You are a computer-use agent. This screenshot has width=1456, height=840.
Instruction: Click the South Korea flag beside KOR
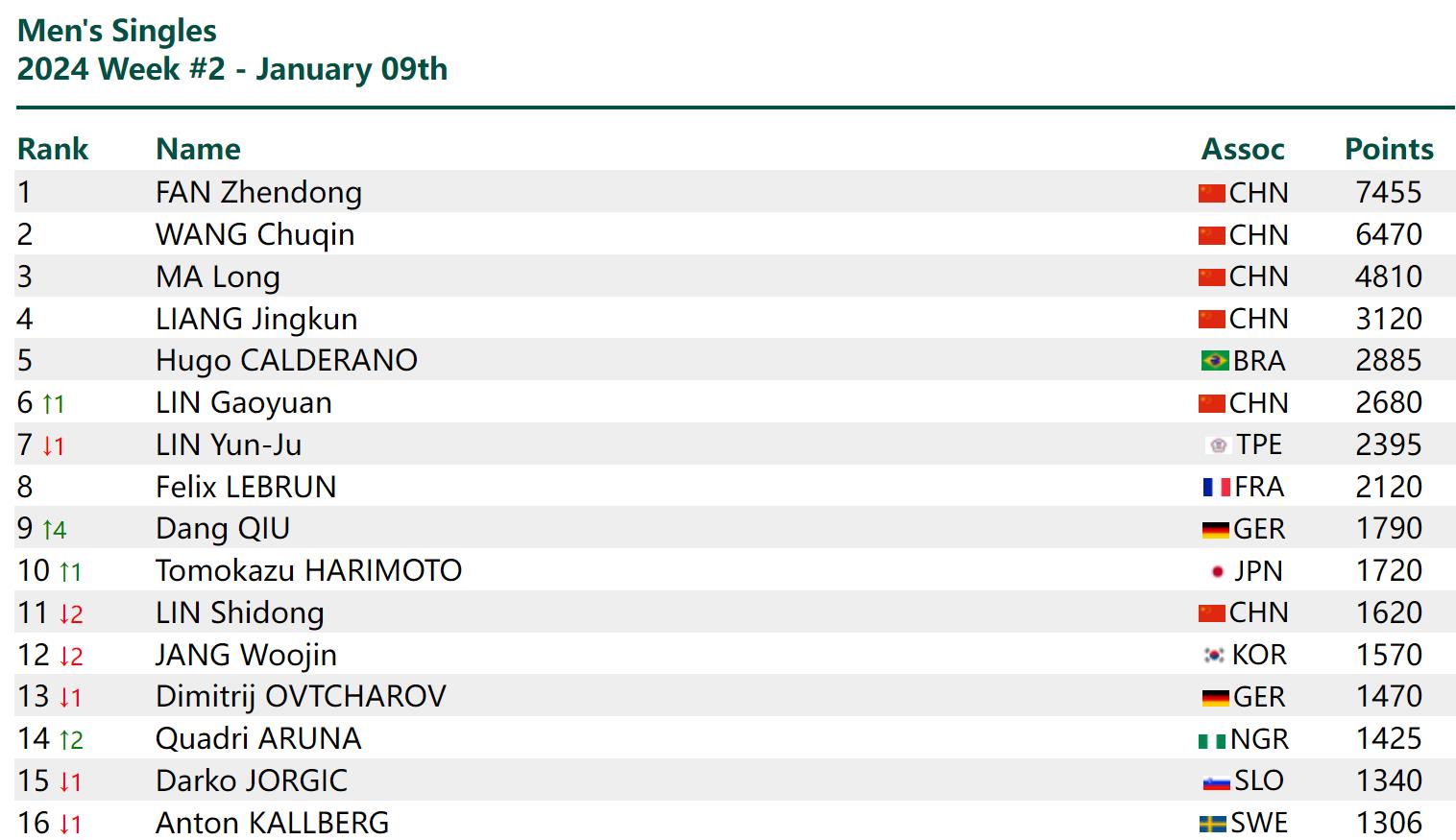[x=1215, y=656]
